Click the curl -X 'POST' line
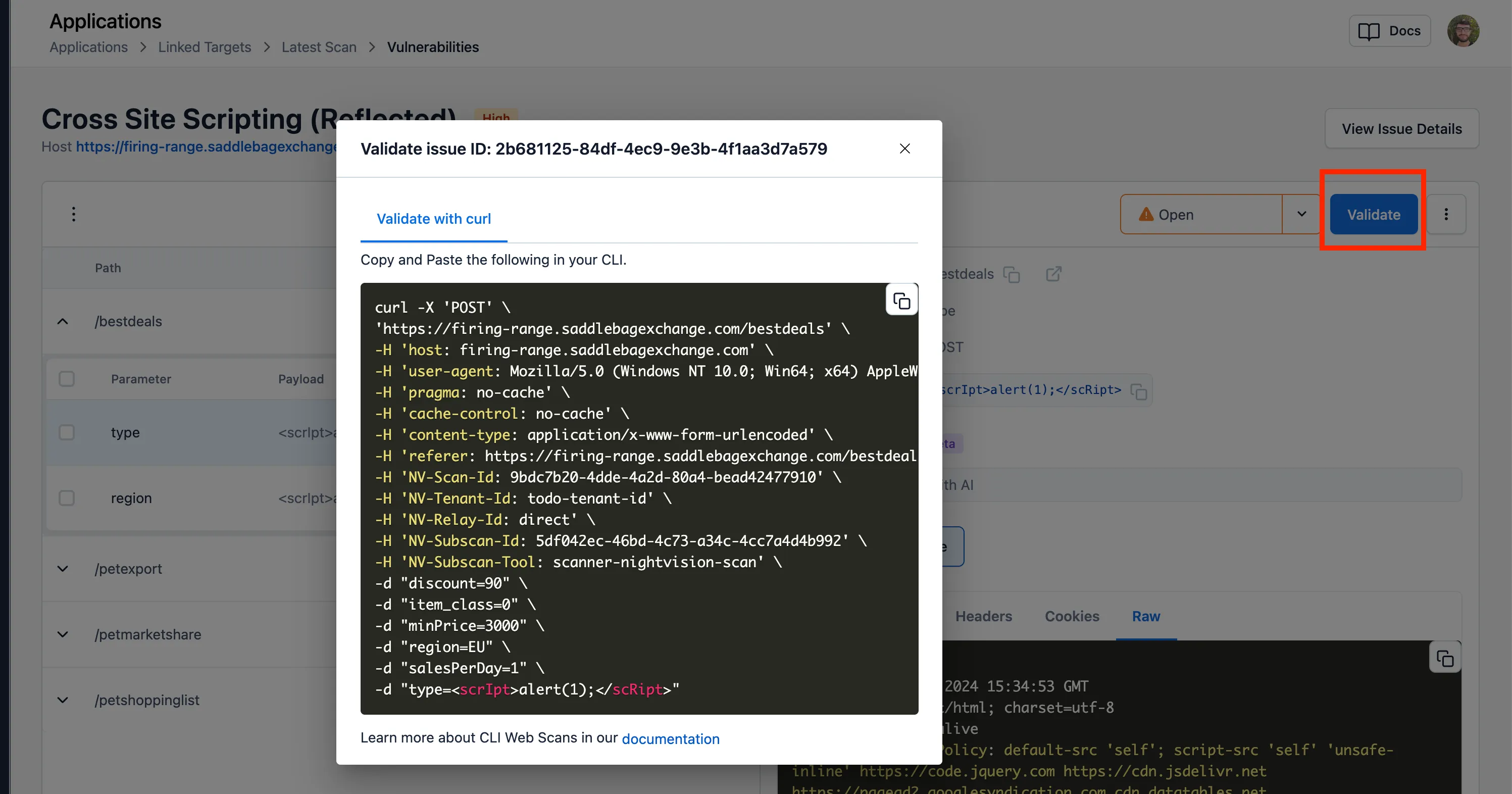This screenshot has height=794, width=1512. click(442, 308)
